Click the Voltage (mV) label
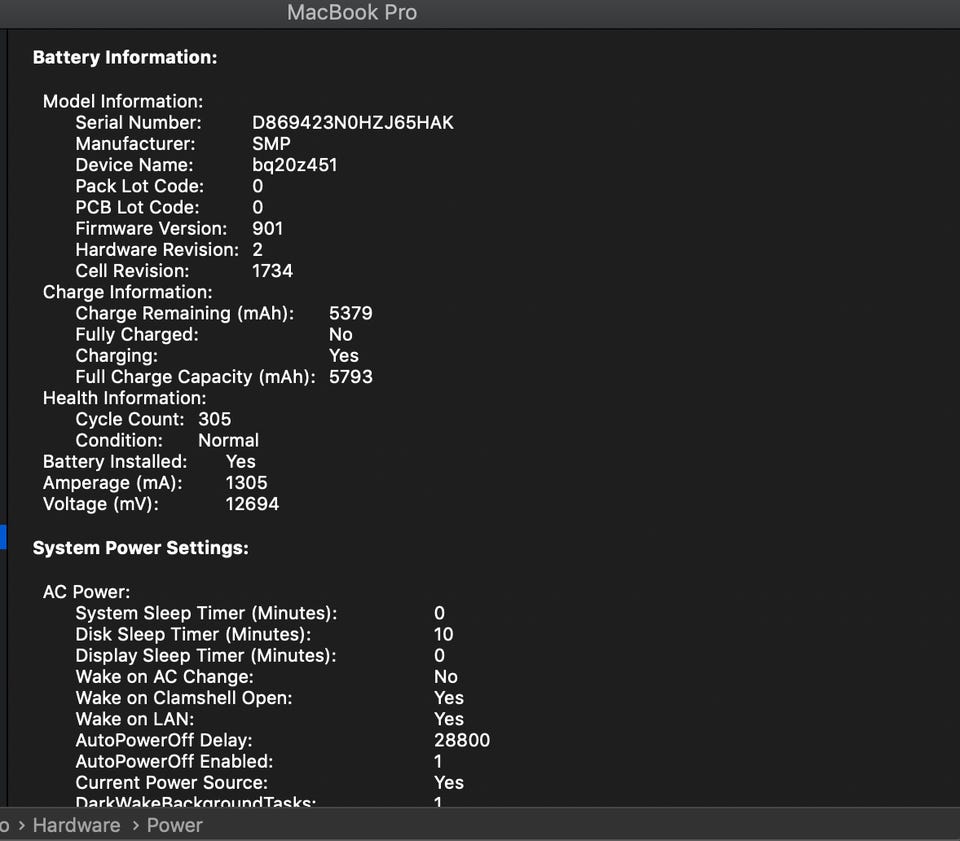Screen dimensions: 960x841 tap(101, 504)
